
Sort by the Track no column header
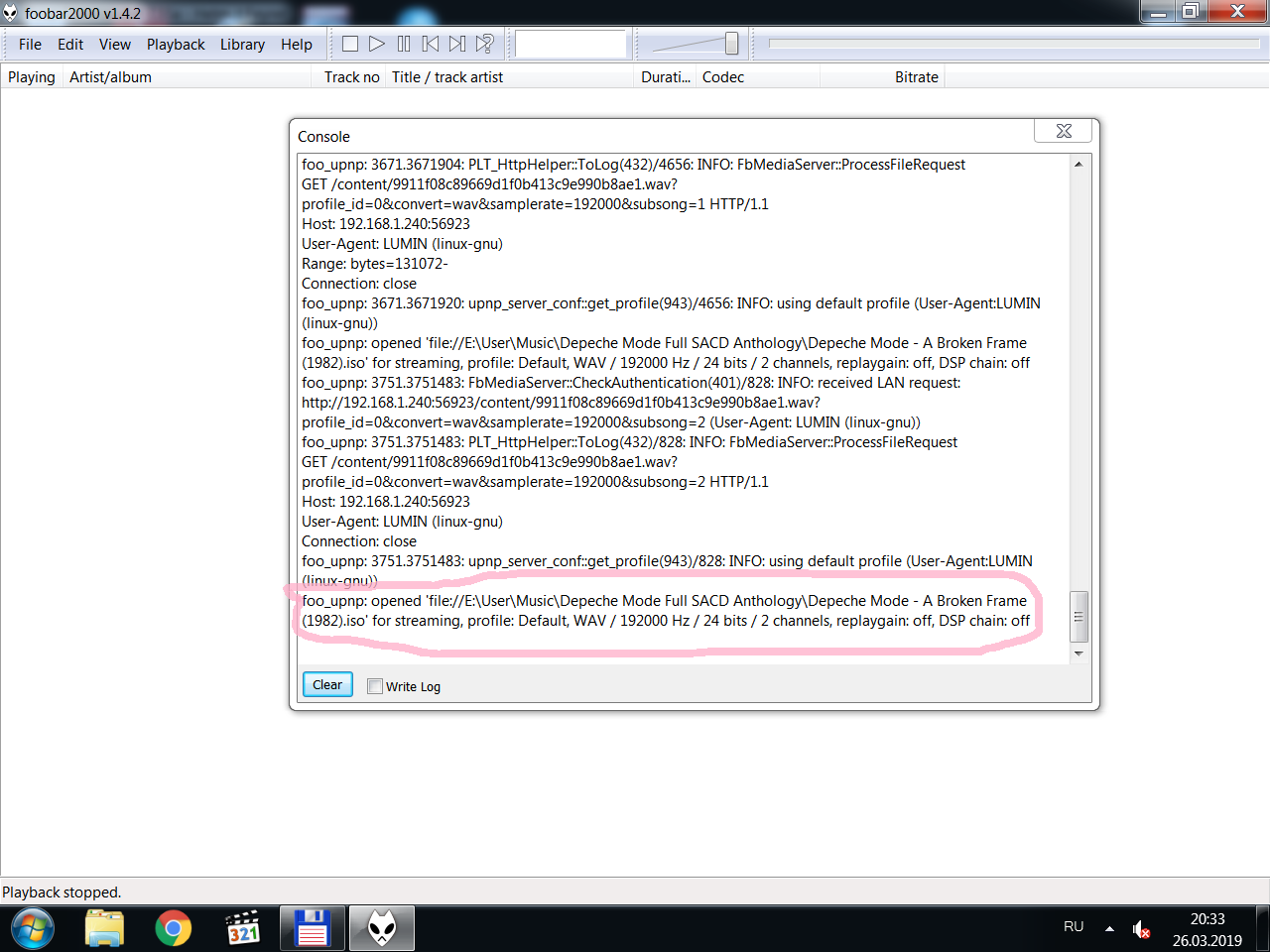pos(349,77)
